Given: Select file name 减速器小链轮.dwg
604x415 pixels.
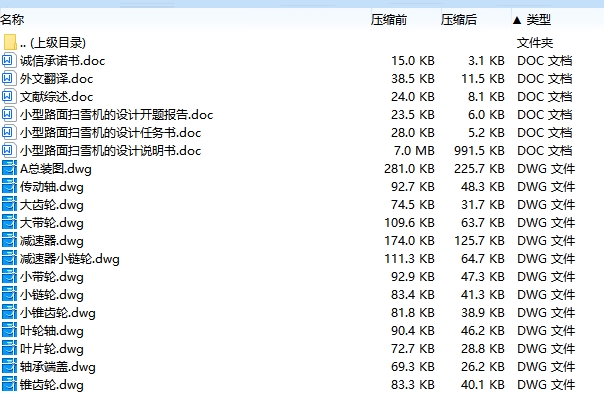Looking at the screenshot, I should tap(70, 258).
